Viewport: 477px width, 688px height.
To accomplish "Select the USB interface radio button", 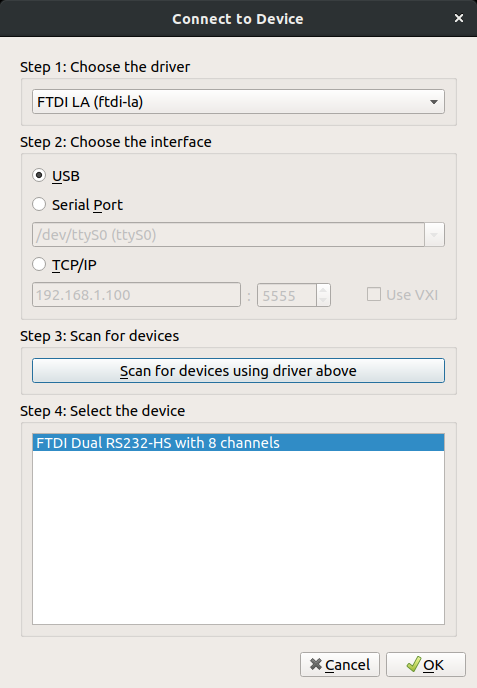I will (x=39, y=176).
